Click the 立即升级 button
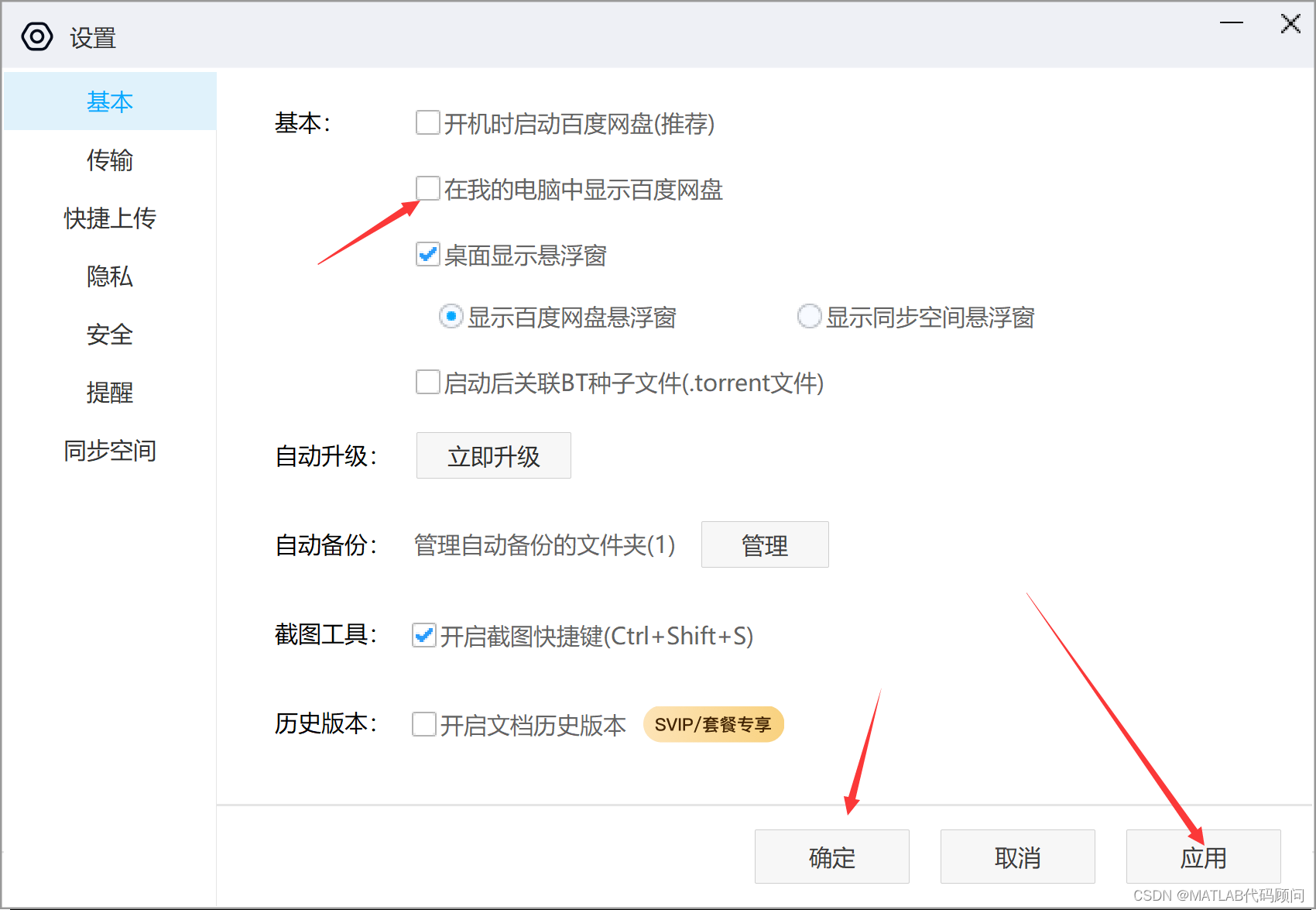1316x910 pixels. pyautogui.click(x=494, y=455)
